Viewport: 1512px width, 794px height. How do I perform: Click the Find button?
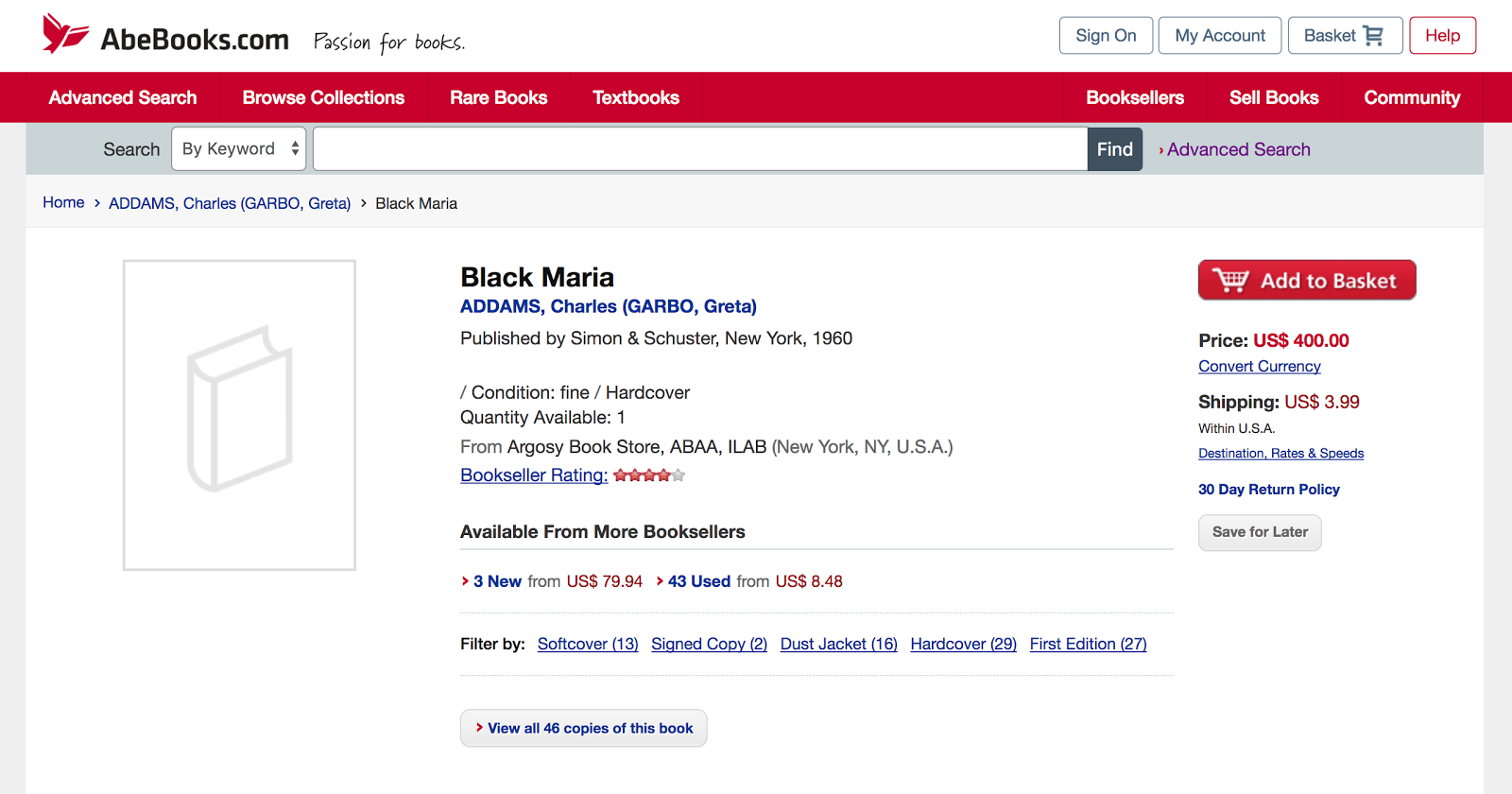pos(1115,149)
